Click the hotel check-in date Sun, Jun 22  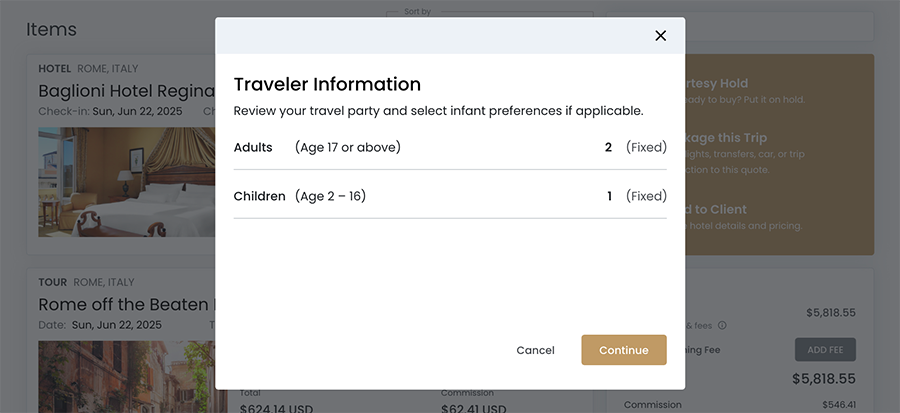137,111
